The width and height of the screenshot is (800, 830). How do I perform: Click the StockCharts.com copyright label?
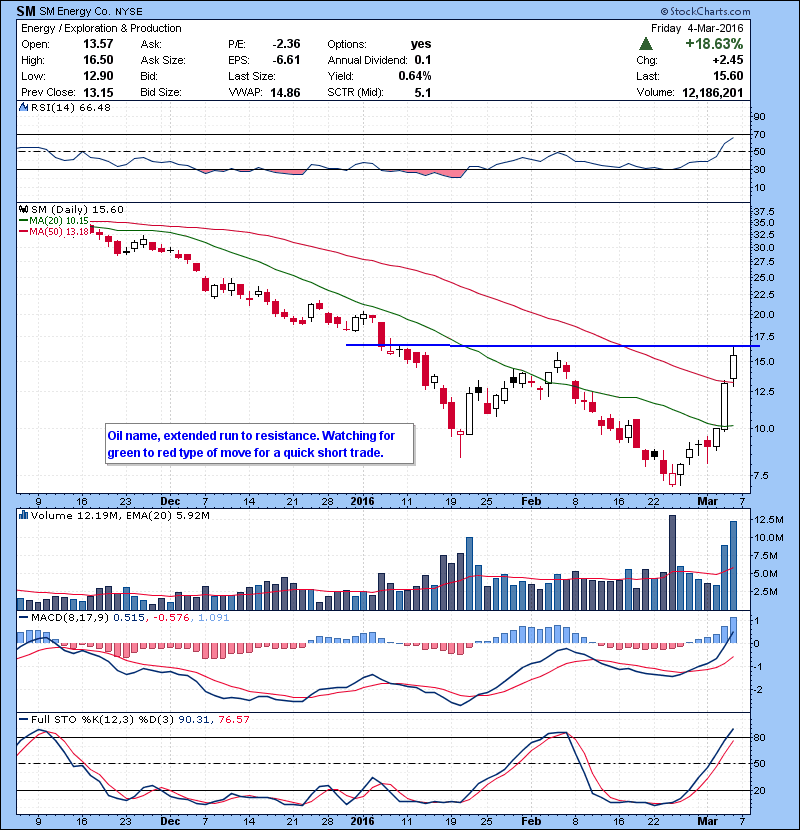705,11
